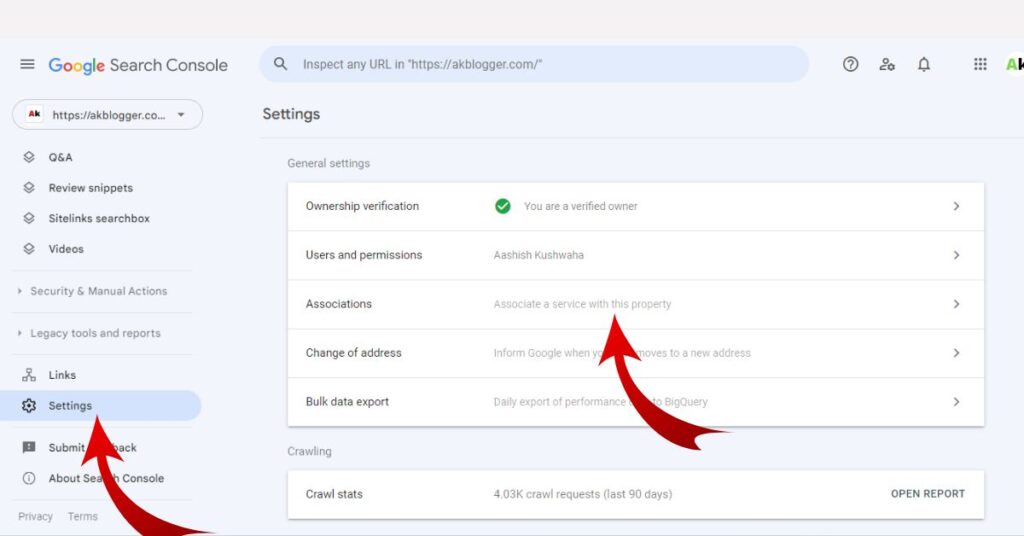Expand Security & Manual Actions section
The height and width of the screenshot is (536, 1024).
tap(98, 291)
